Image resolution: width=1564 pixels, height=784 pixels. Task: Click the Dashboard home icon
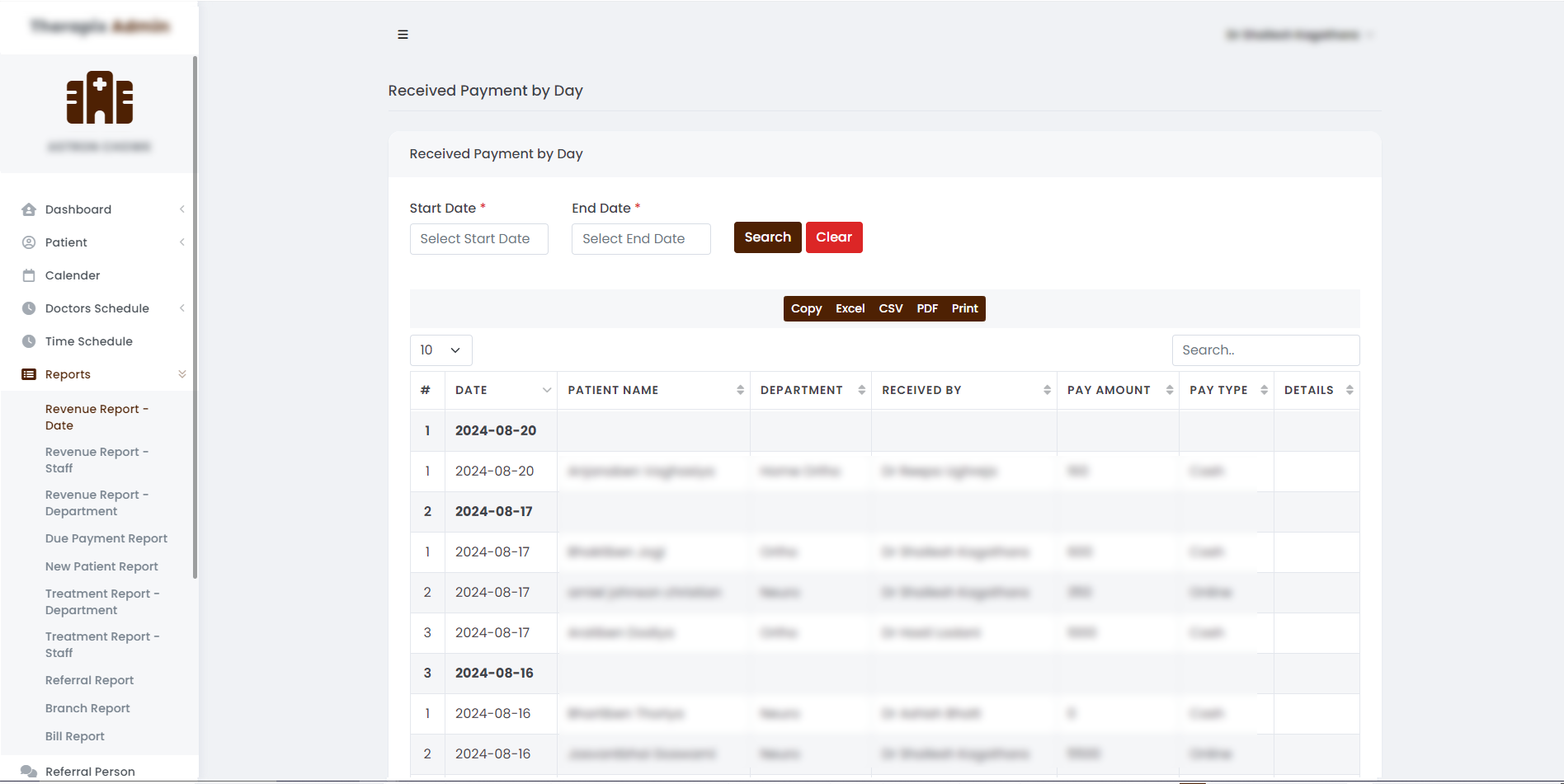[x=29, y=209]
